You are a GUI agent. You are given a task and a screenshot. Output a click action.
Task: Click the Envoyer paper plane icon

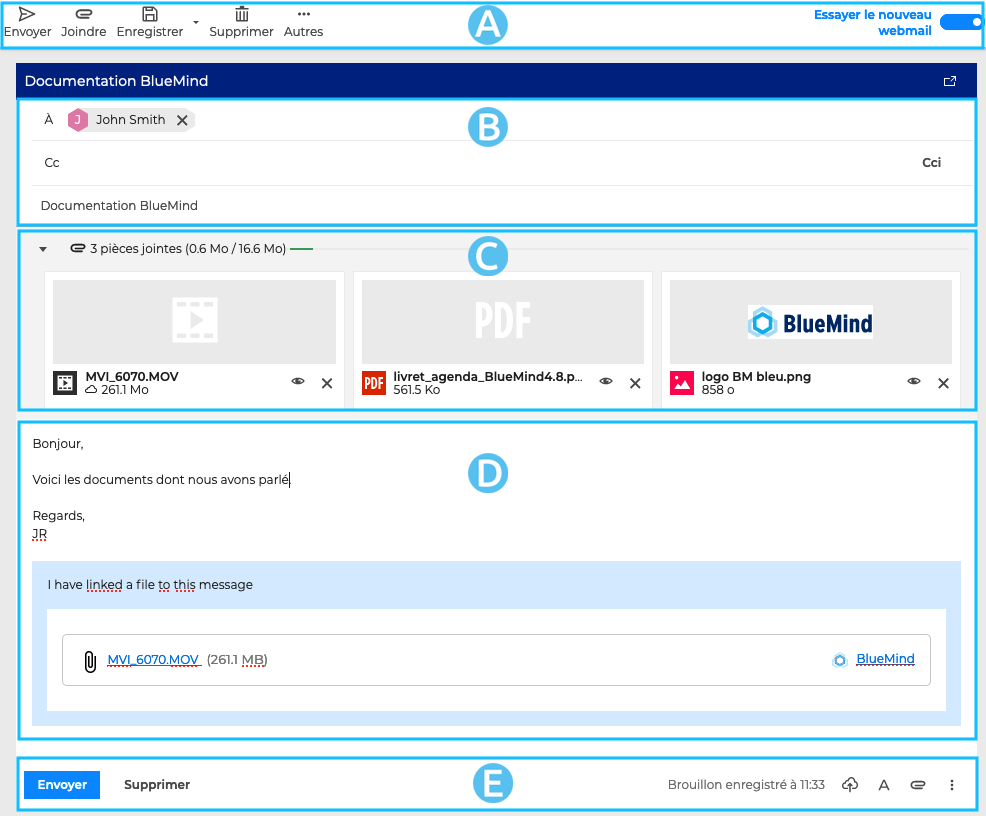pos(27,14)
